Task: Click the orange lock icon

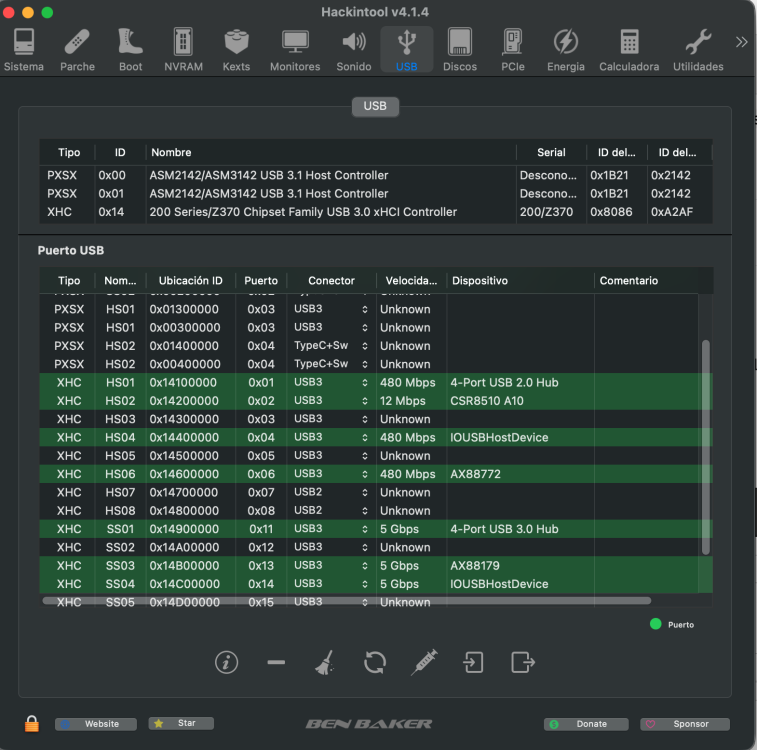Action: pos(31,723)
